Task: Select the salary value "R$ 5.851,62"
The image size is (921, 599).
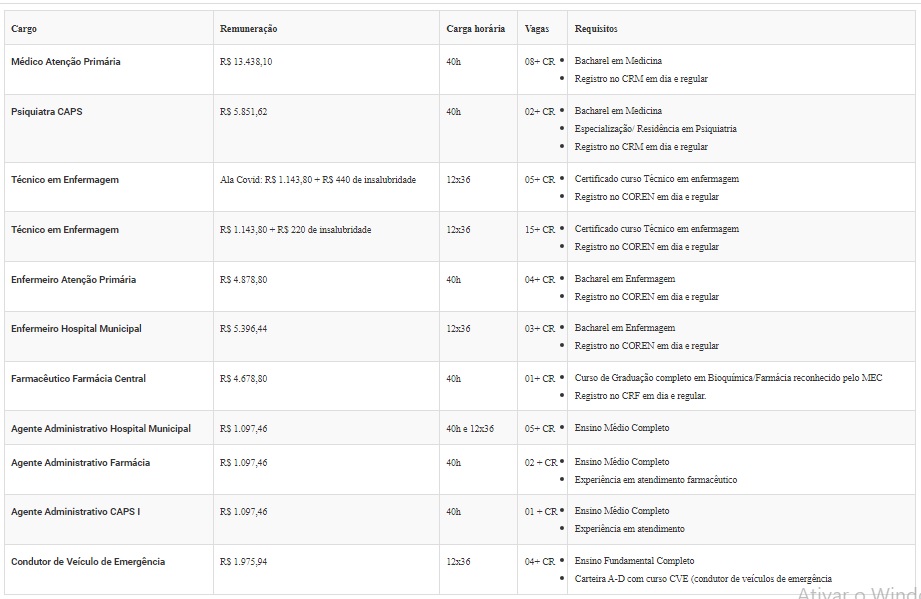Action: (x=244, y=112)
